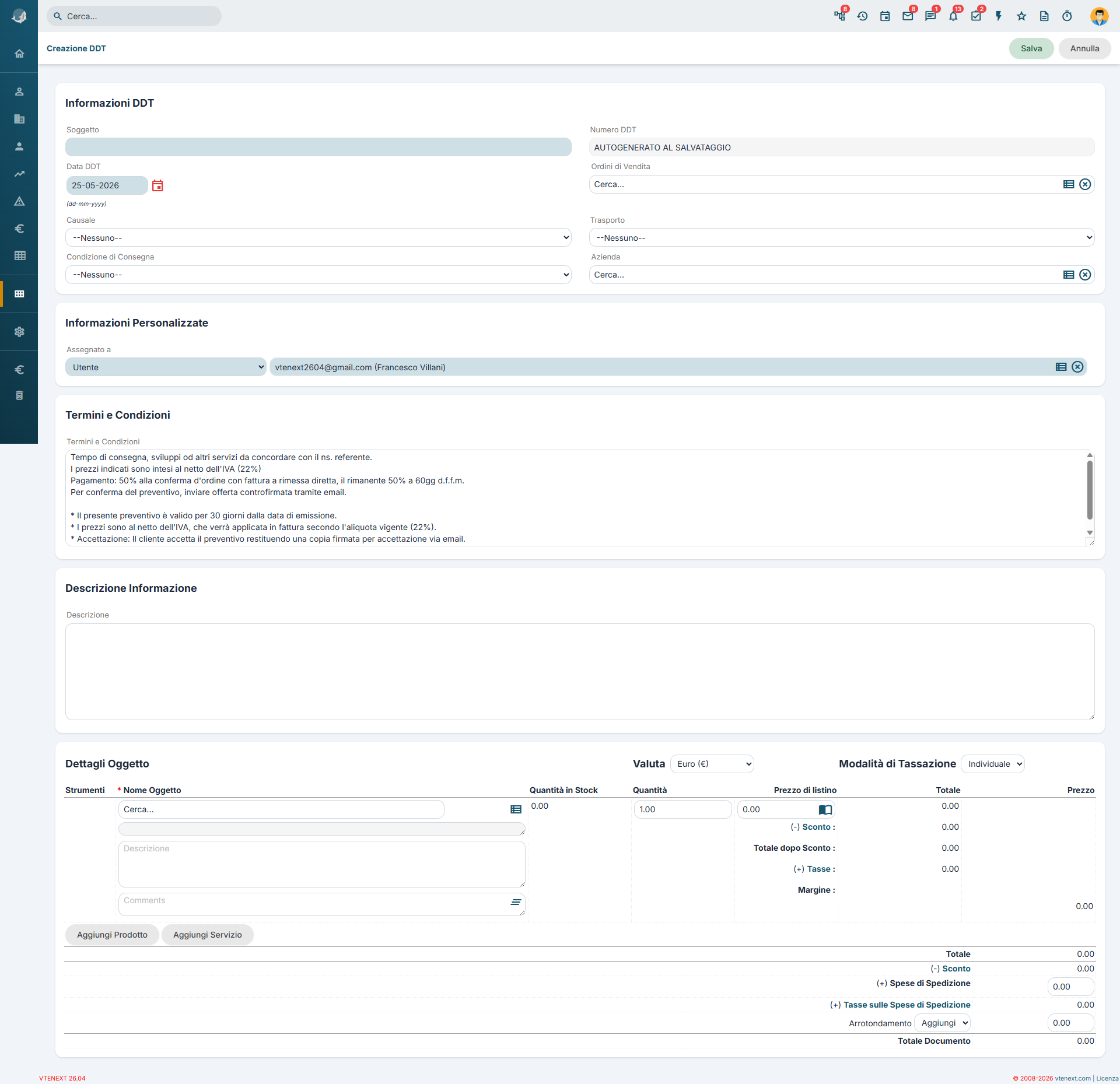Focus the Arrotondamento amount field
1120x1084 pixels.
pos(1070,1023)
